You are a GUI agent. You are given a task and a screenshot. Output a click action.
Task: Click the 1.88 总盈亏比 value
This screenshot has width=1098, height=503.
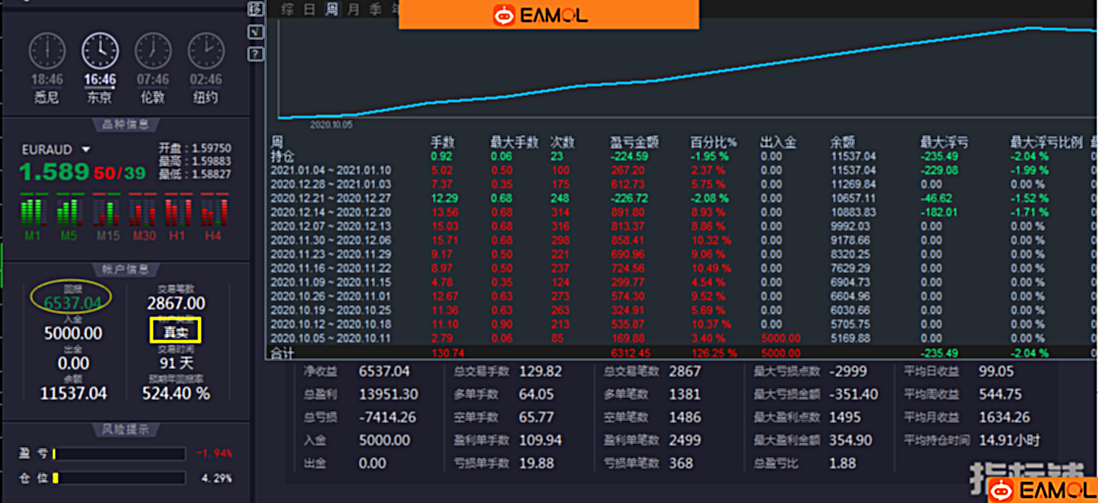click(843, 463)
